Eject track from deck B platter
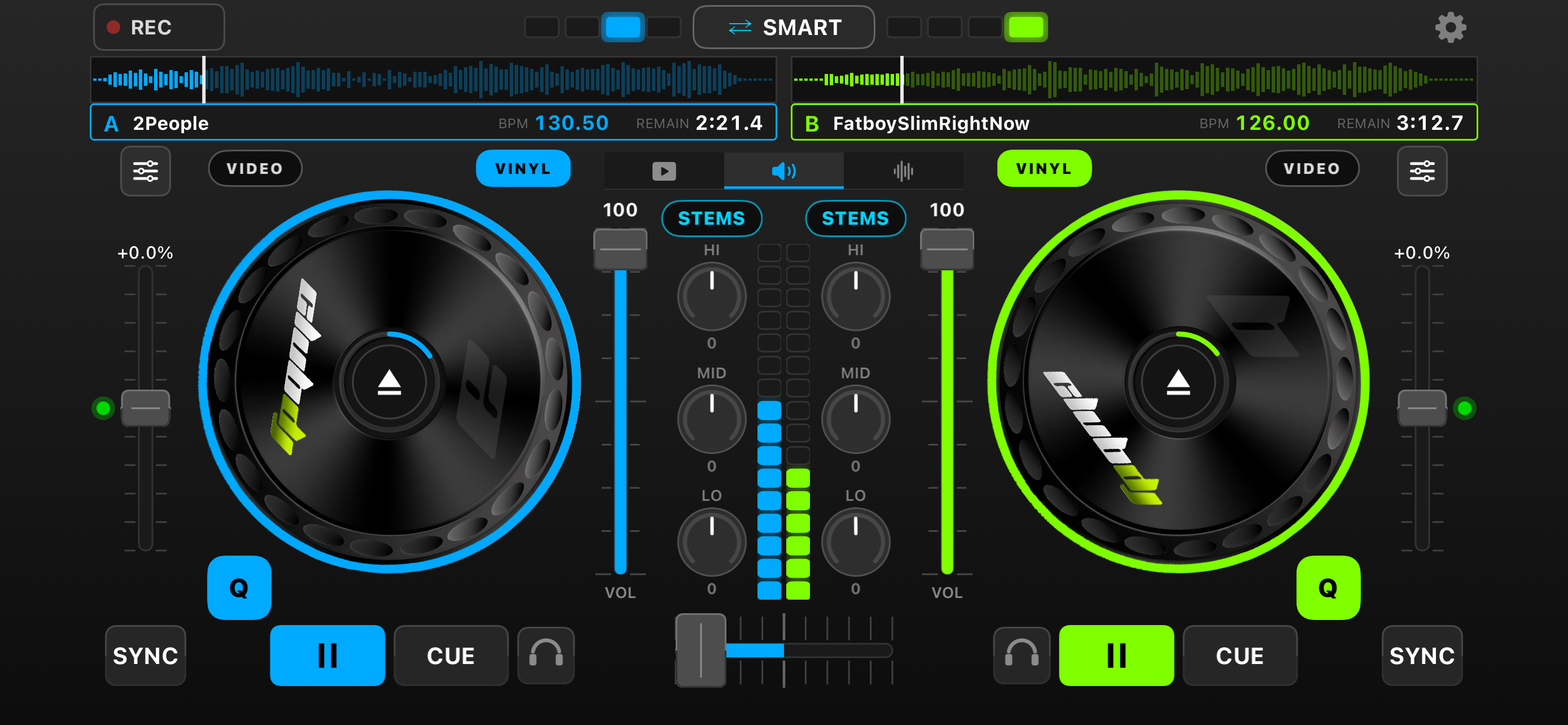This screenshot has height=725, width=1568. [1178, 383]
